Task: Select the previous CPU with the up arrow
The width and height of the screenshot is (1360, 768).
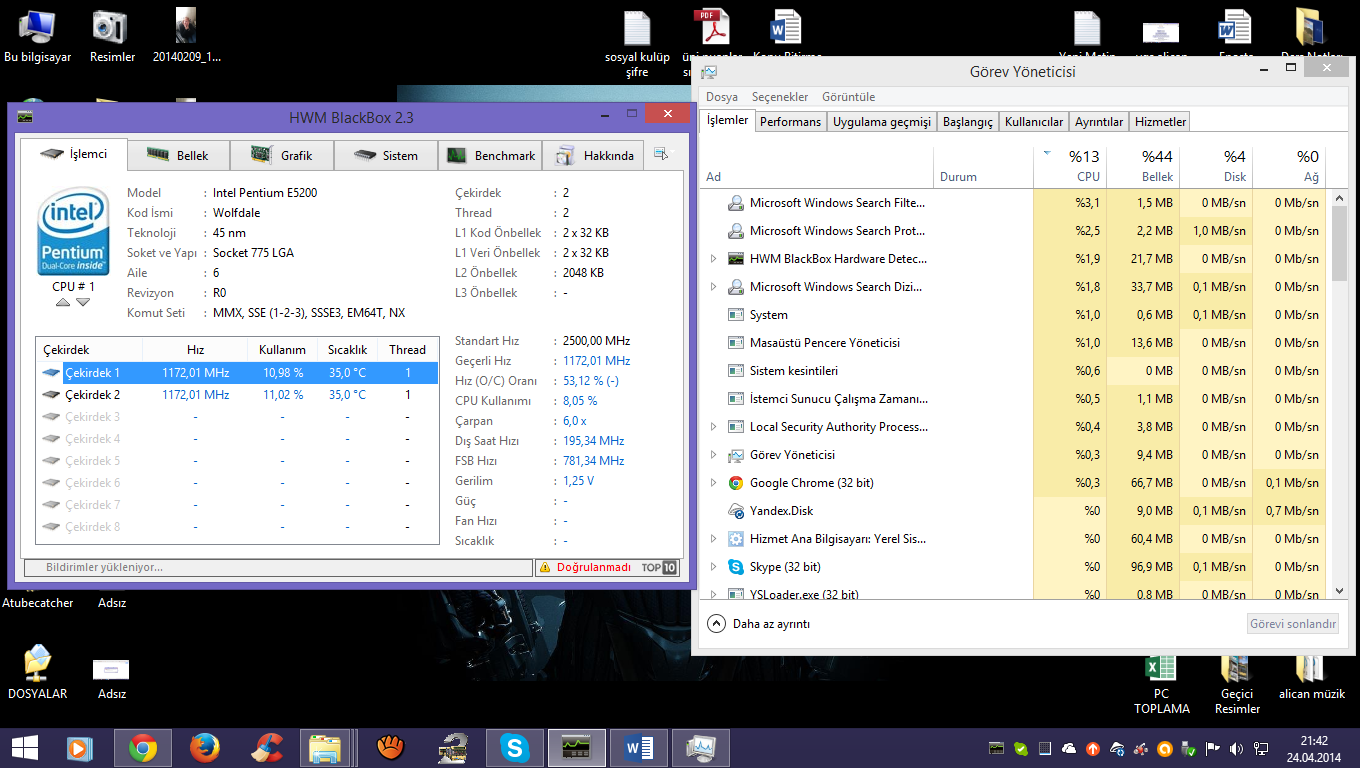Action: tap(63, 302)
